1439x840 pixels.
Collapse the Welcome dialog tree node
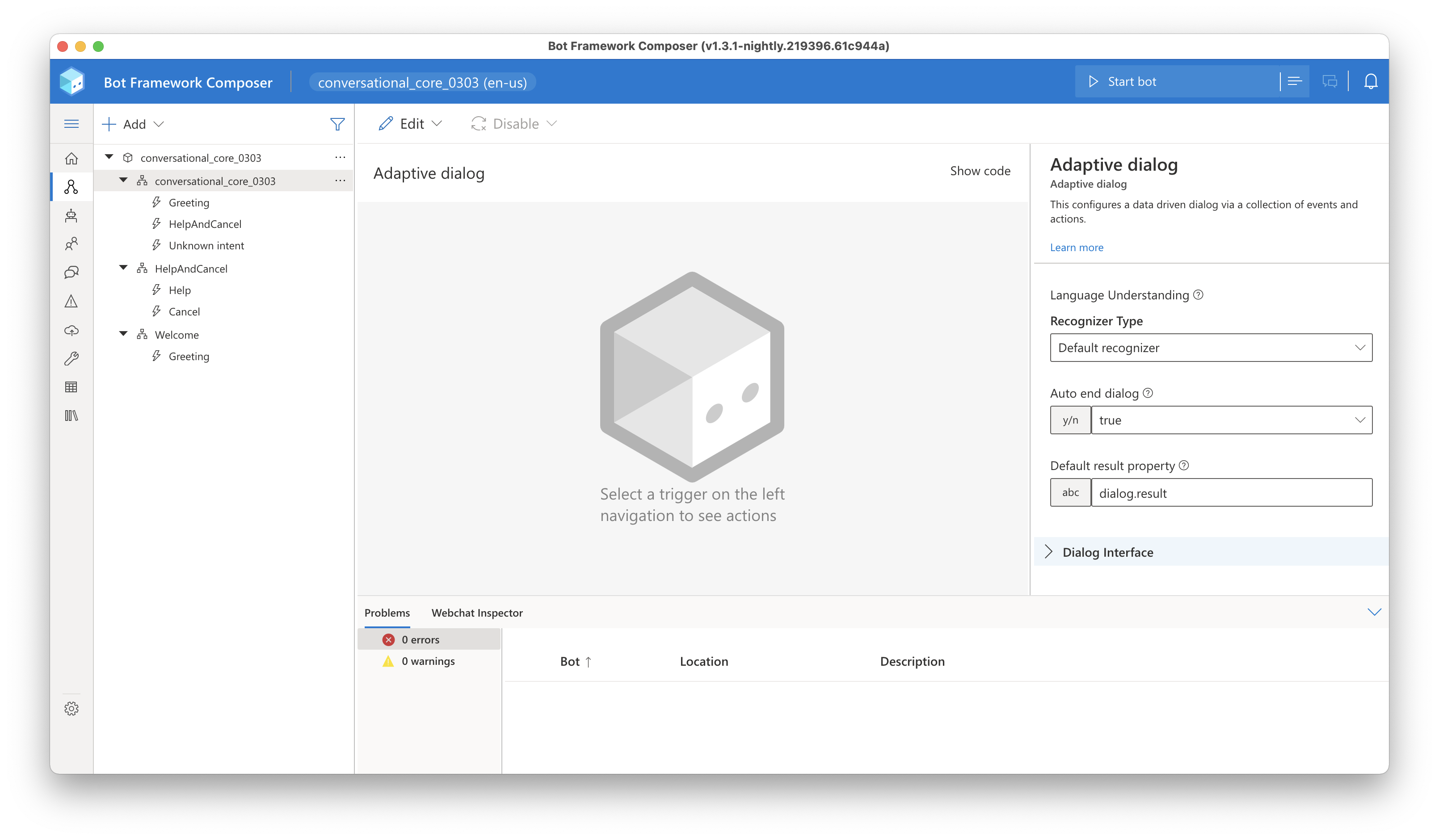click(123, 334)
